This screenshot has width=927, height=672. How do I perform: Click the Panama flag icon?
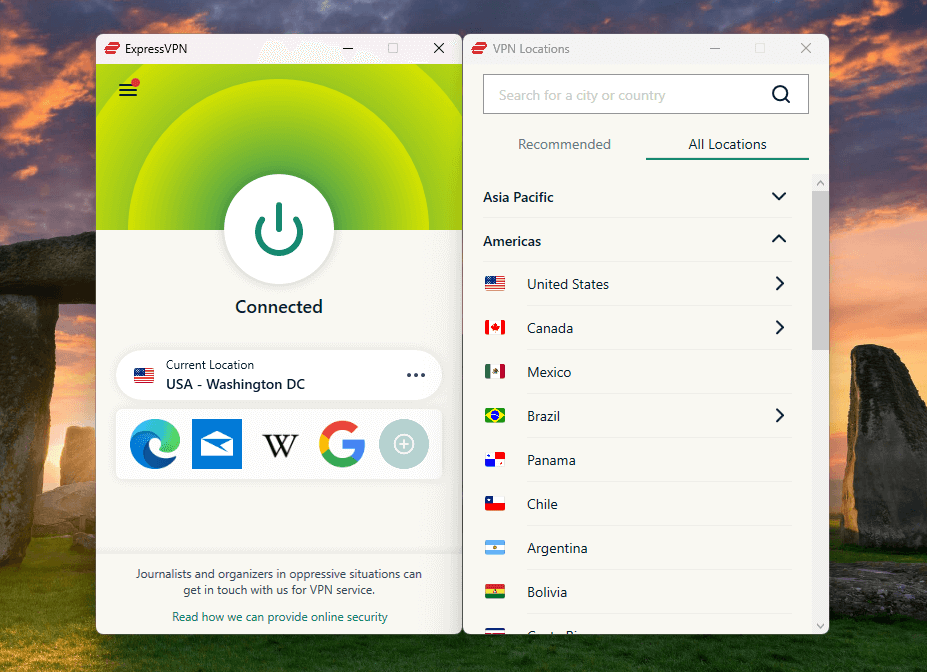(495, 460)
